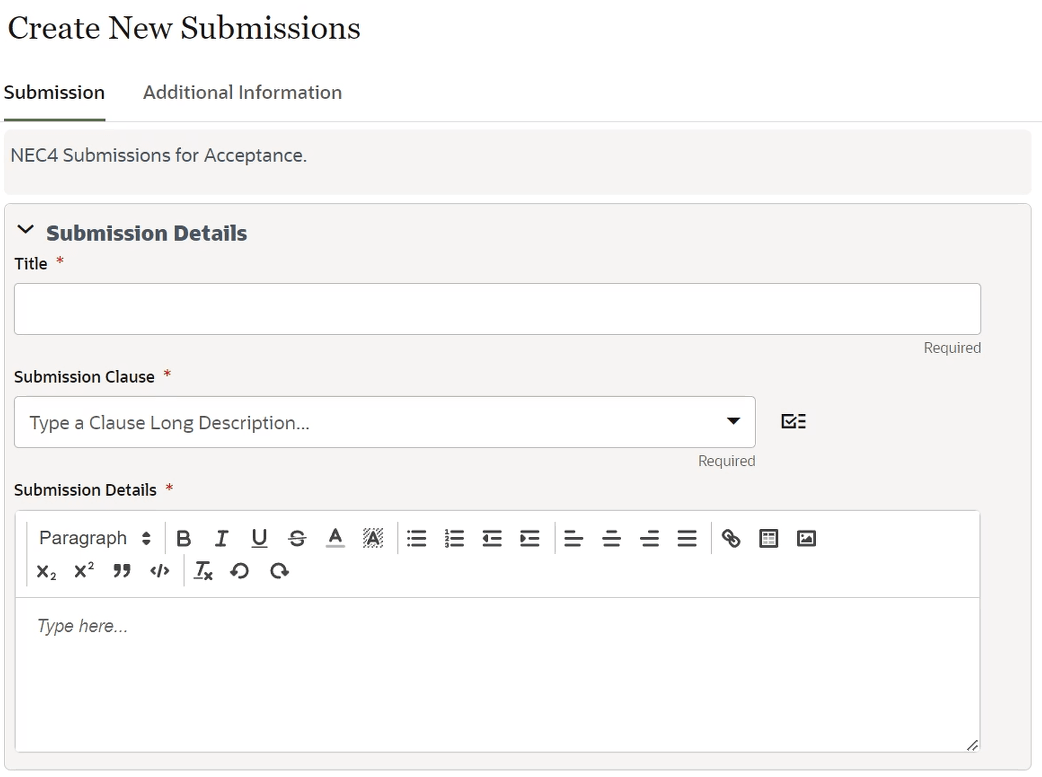Collapse the Submission Details section
Image resolution: width=1042 pixels, height=777 pixels.
25,230
